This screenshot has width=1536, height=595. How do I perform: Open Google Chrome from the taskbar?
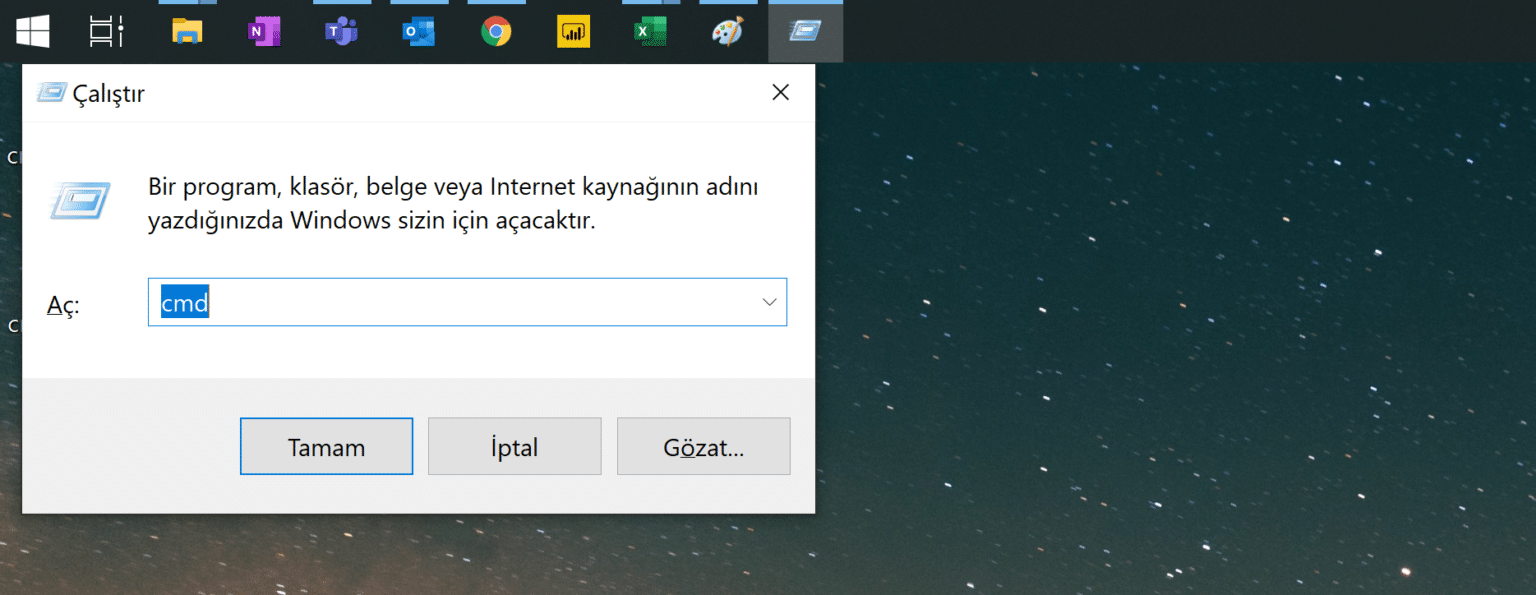[495, 31]
